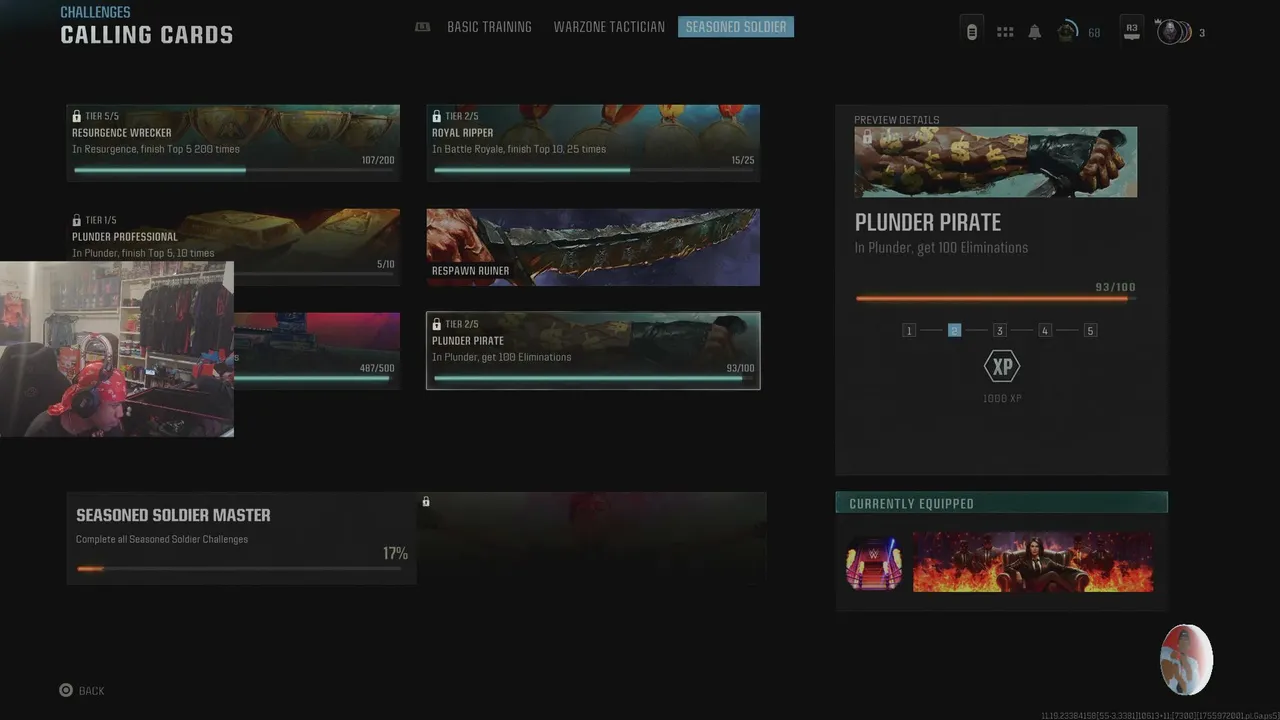This screenshot has width=1280, height=720.
Task: Open Royal Ripper calling card
Action: tap(593, 143)
